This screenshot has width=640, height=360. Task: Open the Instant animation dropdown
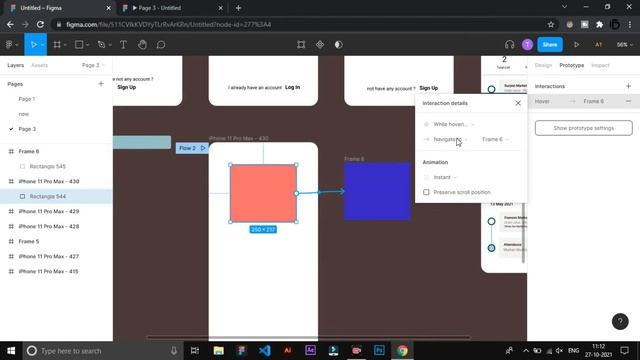[x=444, y=177]
